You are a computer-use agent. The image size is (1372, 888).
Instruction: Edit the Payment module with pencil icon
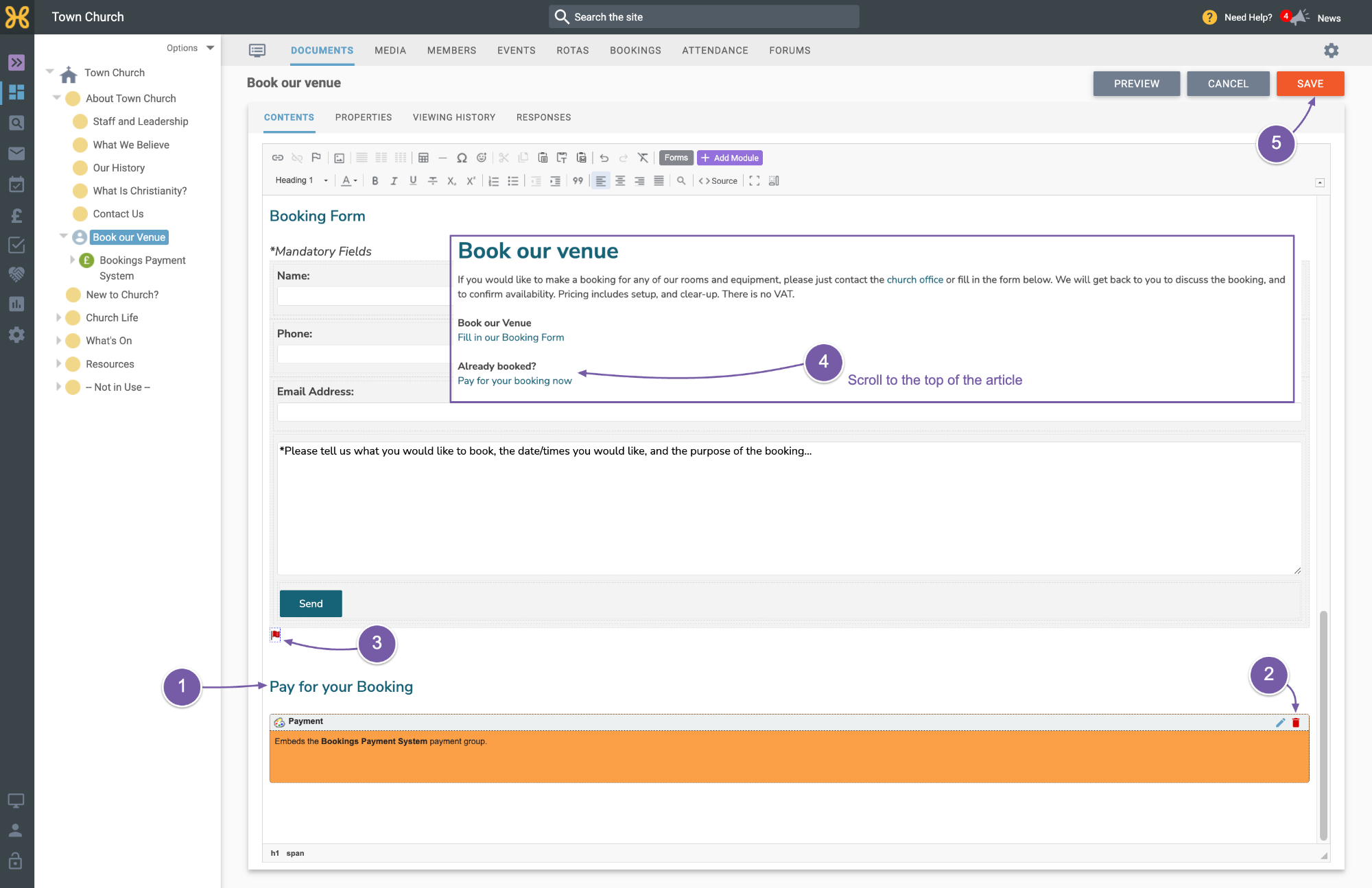1280,723
